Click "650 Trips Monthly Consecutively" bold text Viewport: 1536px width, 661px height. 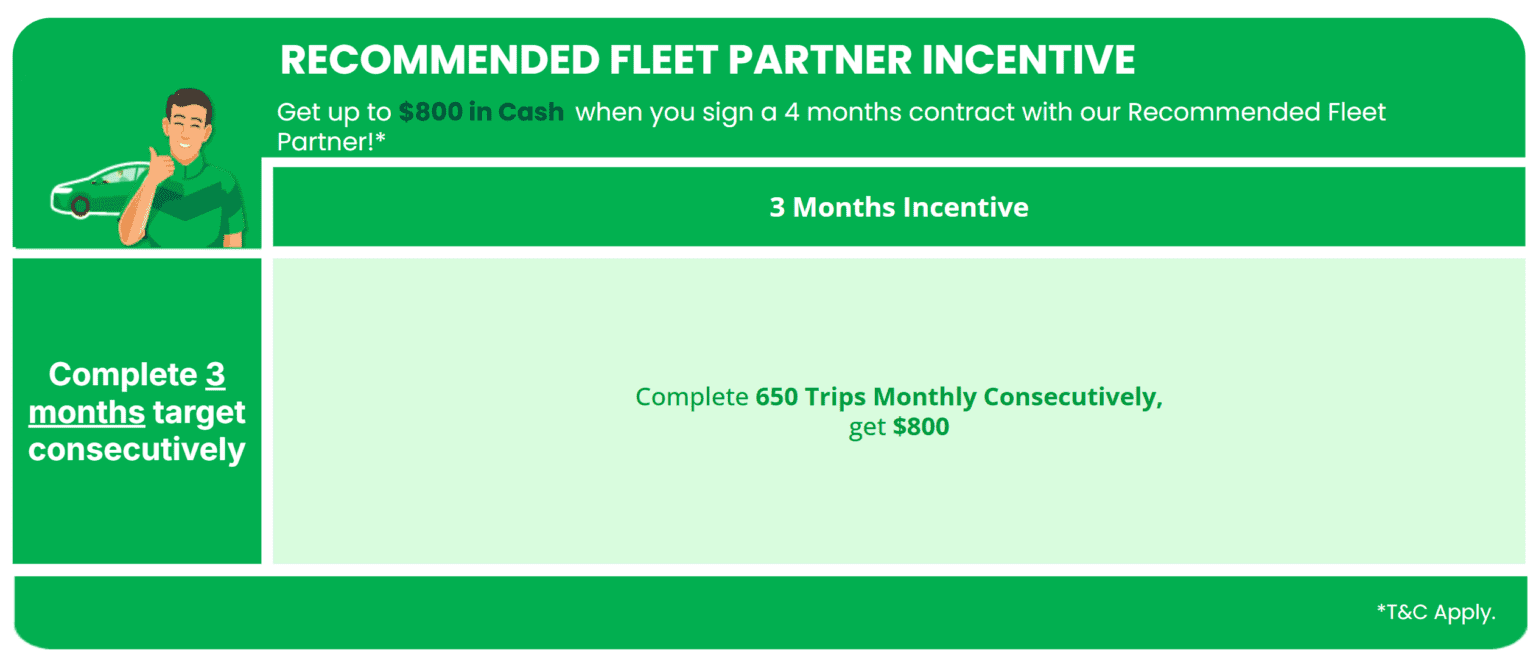tap(959, 397)
